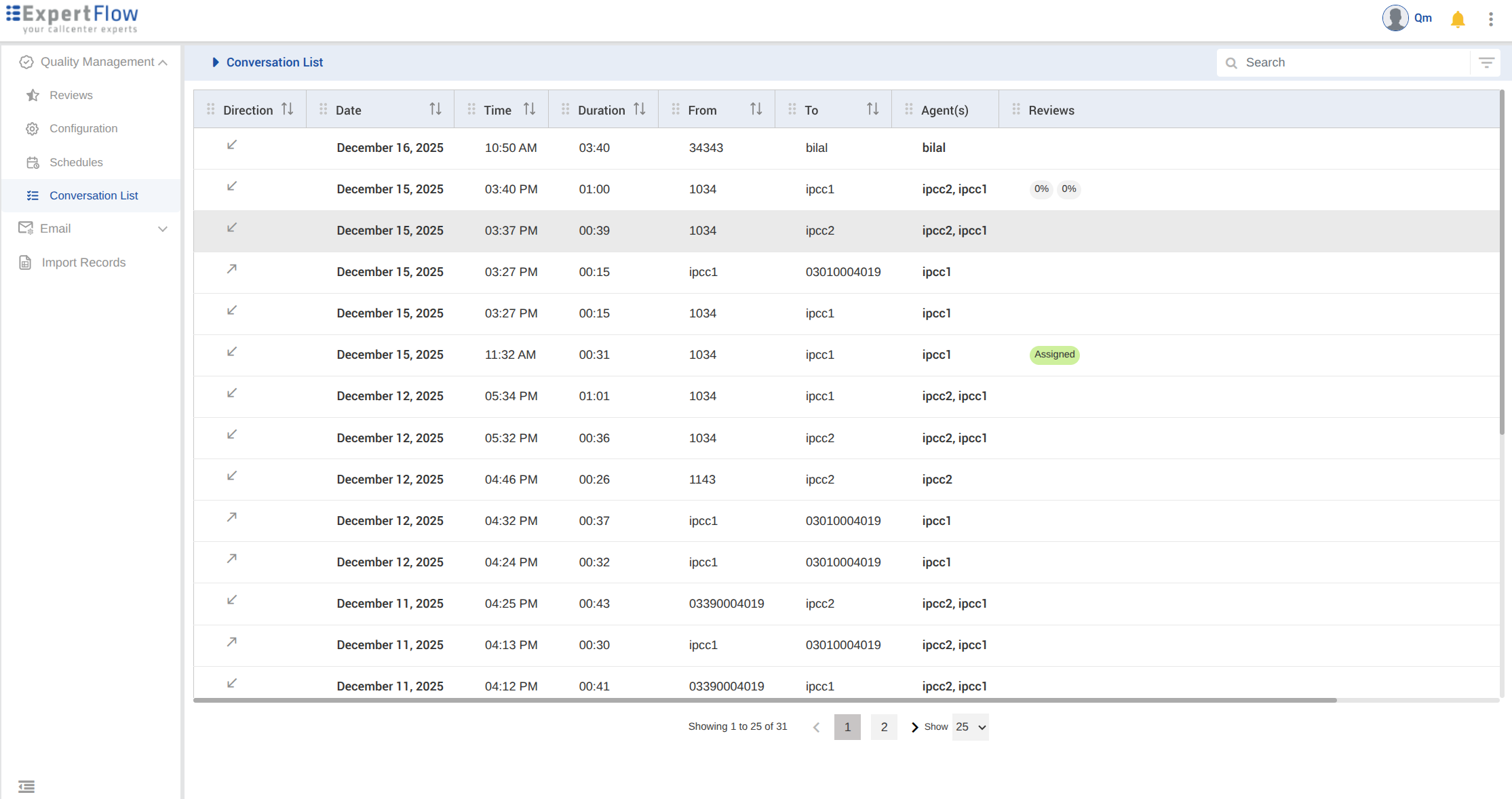Sort the From column
This screenshot has width=1512, height=799.
[756, 109]
